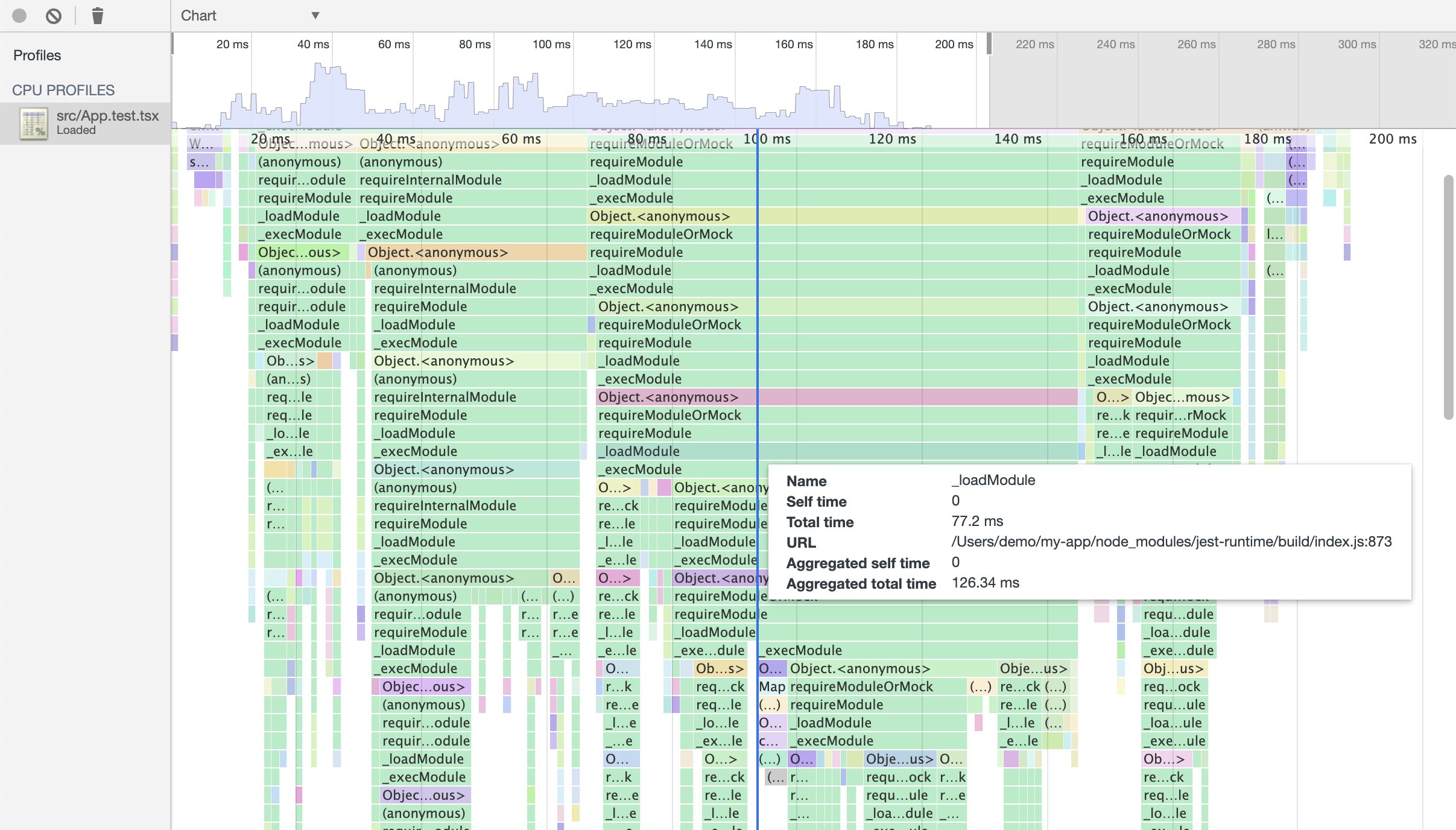Select the highlighted _loadModule frame
The image size is (1456, 830).
coord(837,451)
